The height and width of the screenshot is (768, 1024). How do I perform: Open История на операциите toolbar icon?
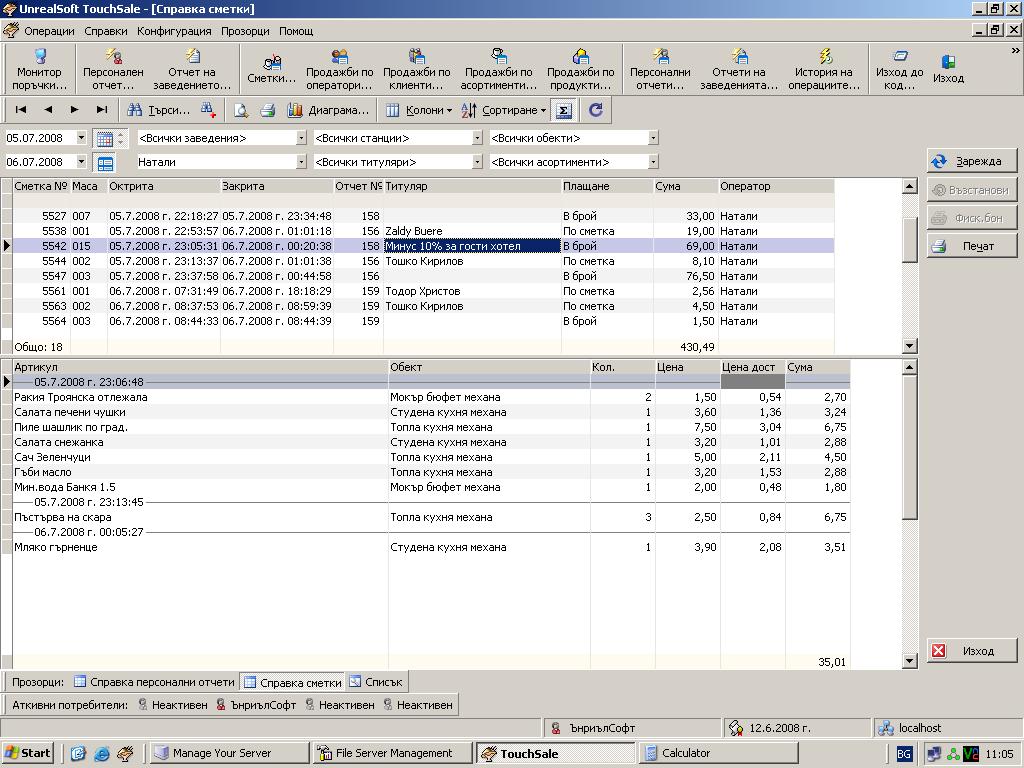click(826, 68)
